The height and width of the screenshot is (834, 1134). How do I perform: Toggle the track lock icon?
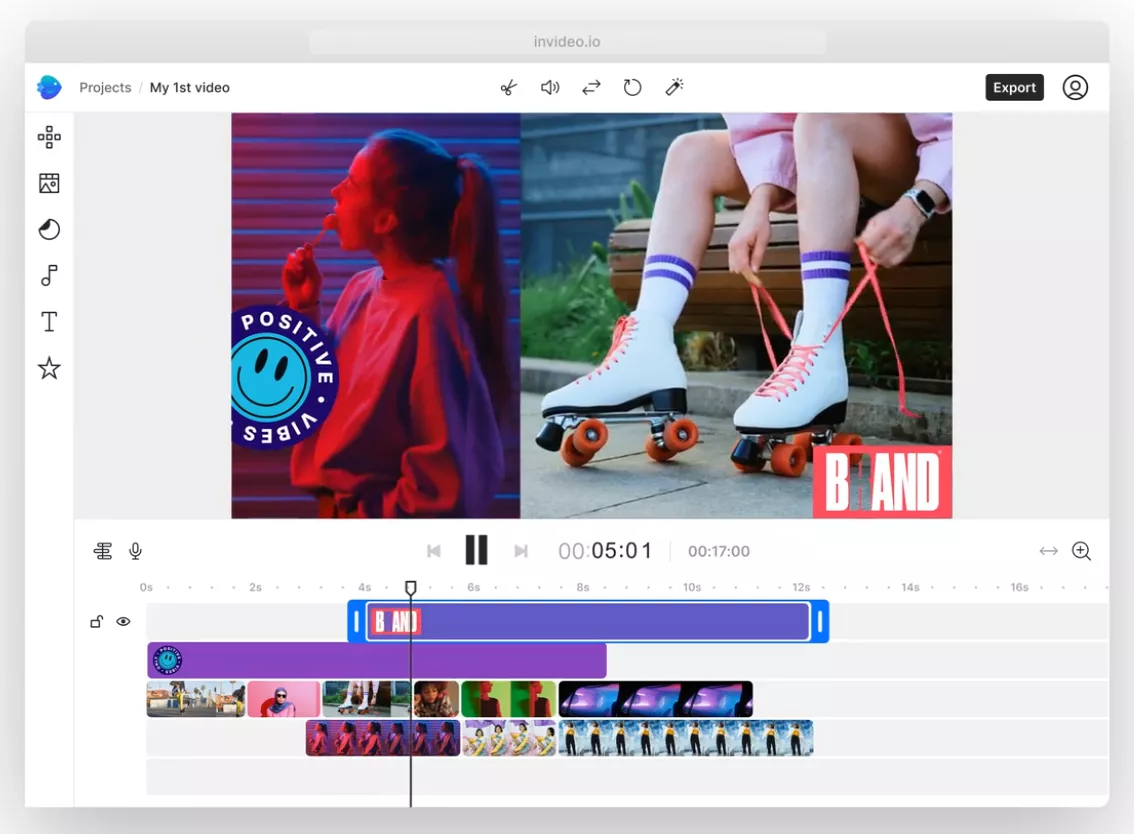click(96, 621)
